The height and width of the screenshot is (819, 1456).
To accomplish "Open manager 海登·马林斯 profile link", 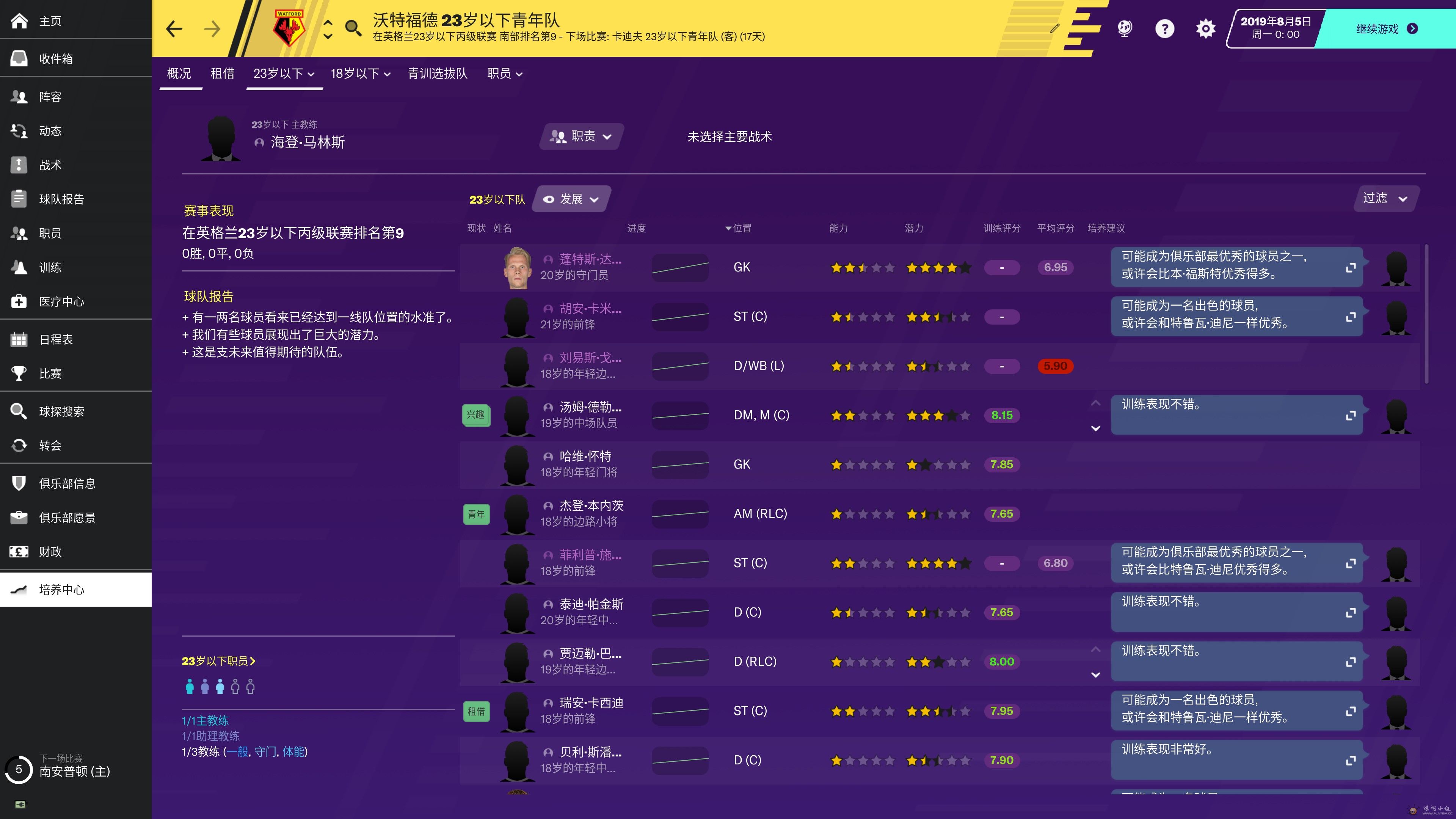I will [x=308, y=143].
